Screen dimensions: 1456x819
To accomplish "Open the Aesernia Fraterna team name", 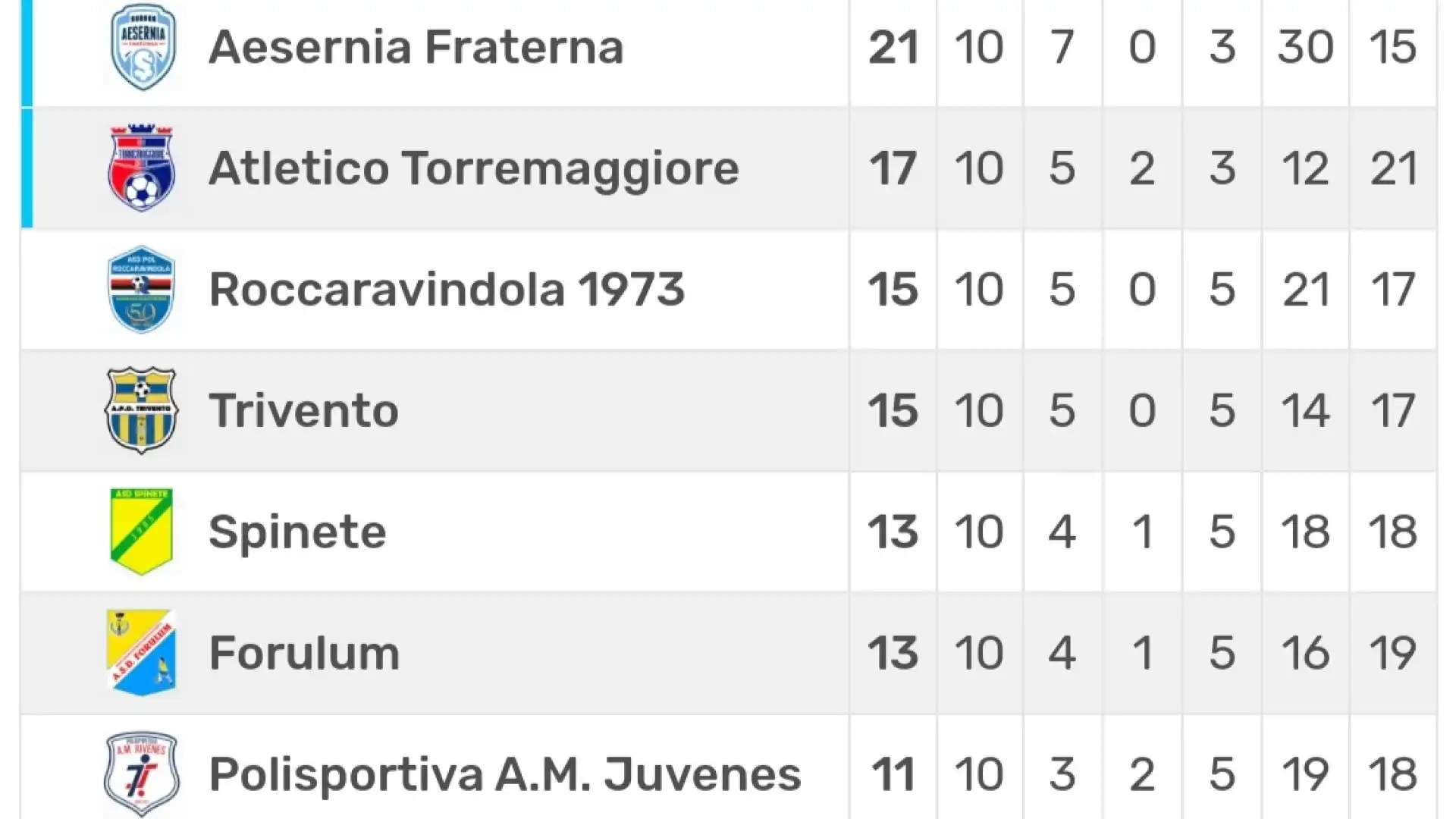I will point(416,47).
